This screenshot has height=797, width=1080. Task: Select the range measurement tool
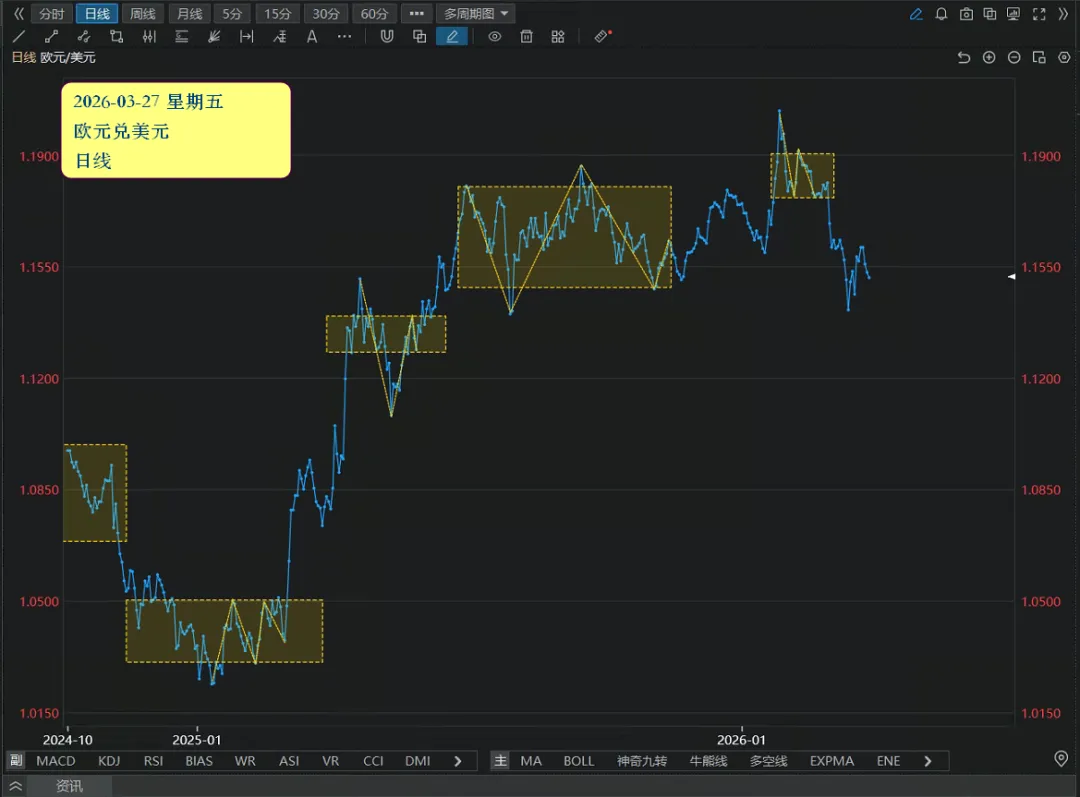click(247, 37)
